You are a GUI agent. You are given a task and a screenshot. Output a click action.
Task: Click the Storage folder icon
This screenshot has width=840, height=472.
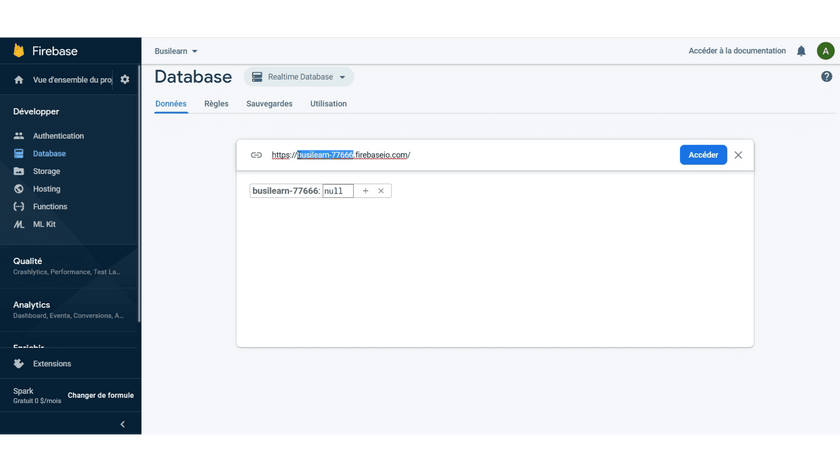[19, 171]
